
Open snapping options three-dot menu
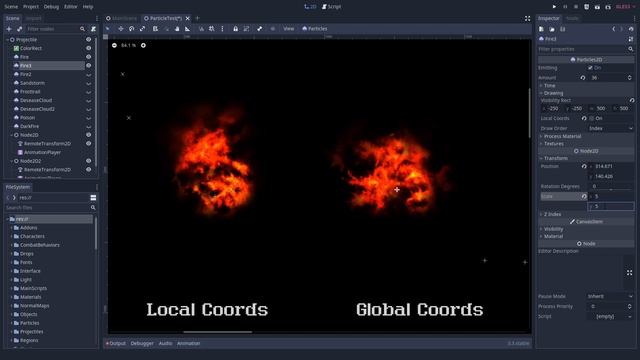pos(222,29)
